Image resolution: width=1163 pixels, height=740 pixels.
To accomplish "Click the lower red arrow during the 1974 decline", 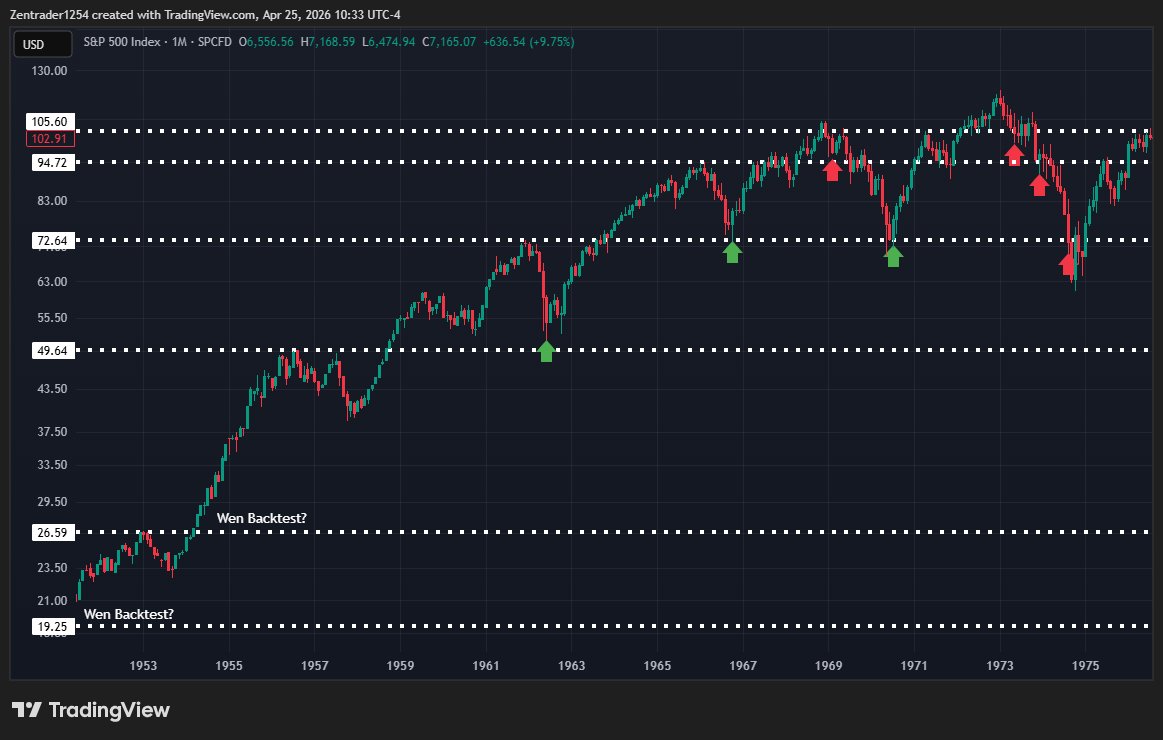I will point(1040,184).
